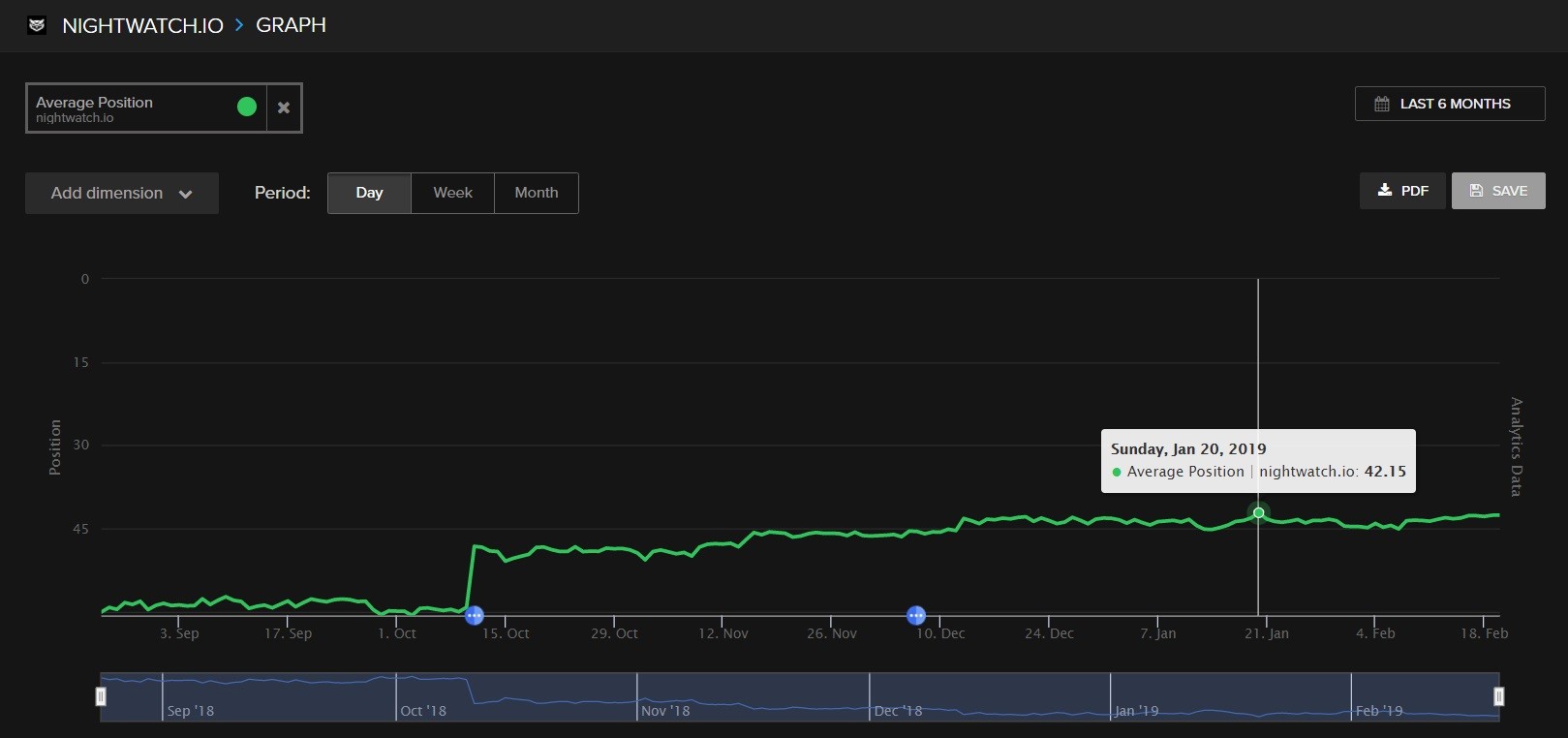Open the Add dimension dropdown
Screen dimensions: 1568x738
point(122,193)
